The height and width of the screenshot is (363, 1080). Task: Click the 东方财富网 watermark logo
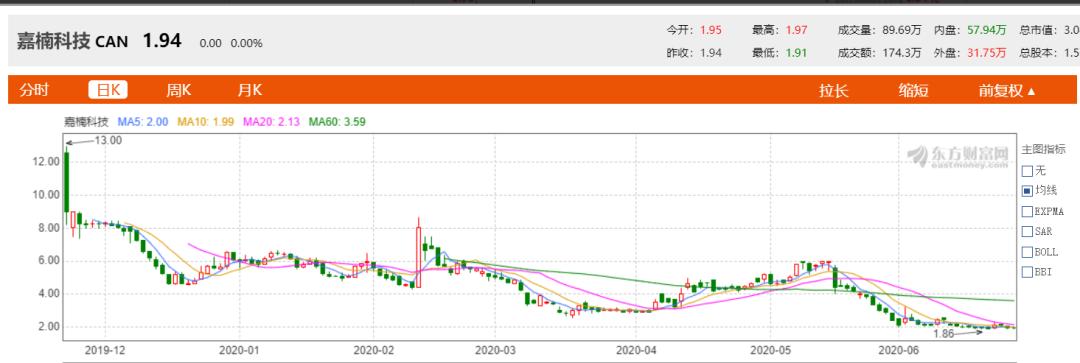tap(957, 157)
